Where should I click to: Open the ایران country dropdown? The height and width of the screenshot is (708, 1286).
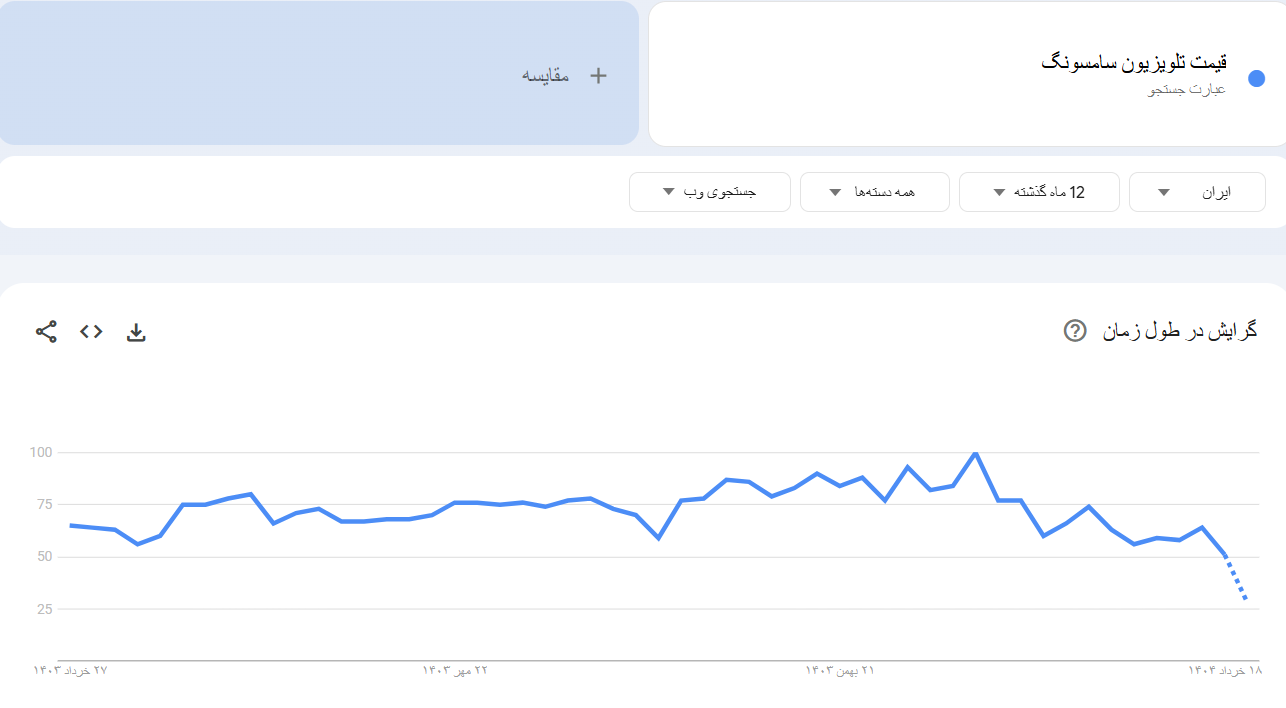(1196, 192)
